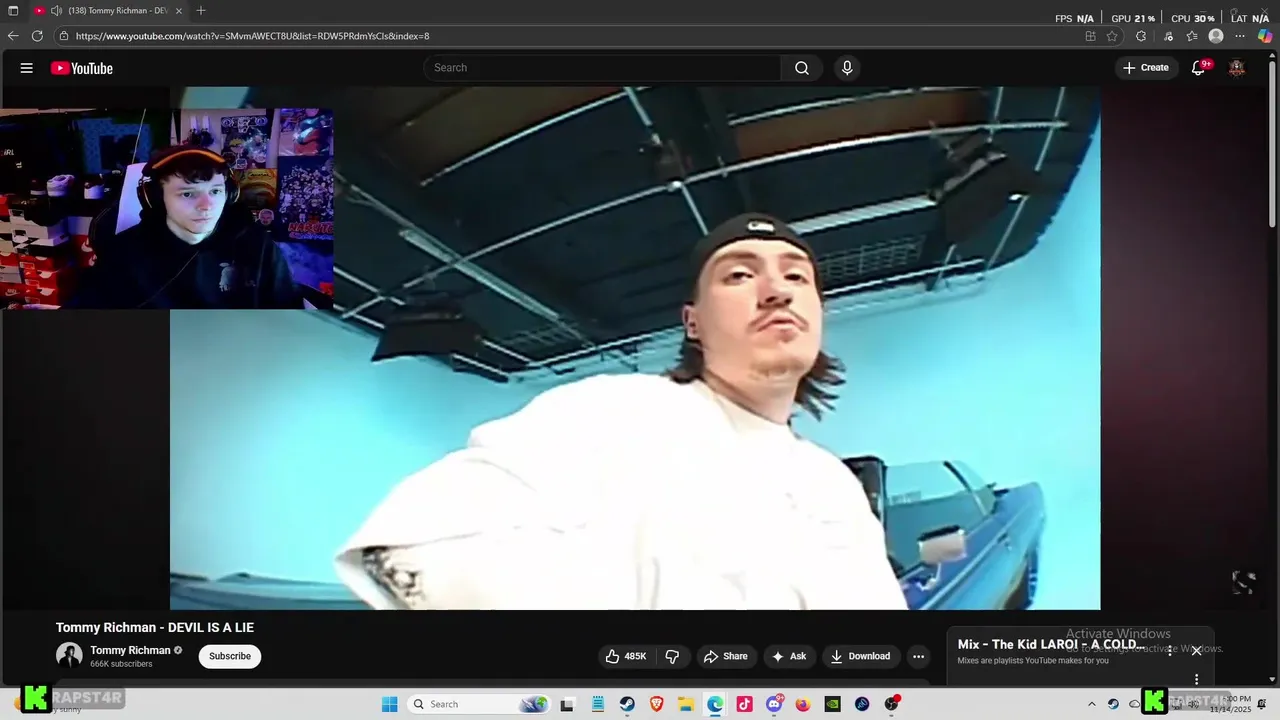The image size is (1280, 720).
Task: Select the Tommy Richman browser tab
Action: tap(109, 11)
